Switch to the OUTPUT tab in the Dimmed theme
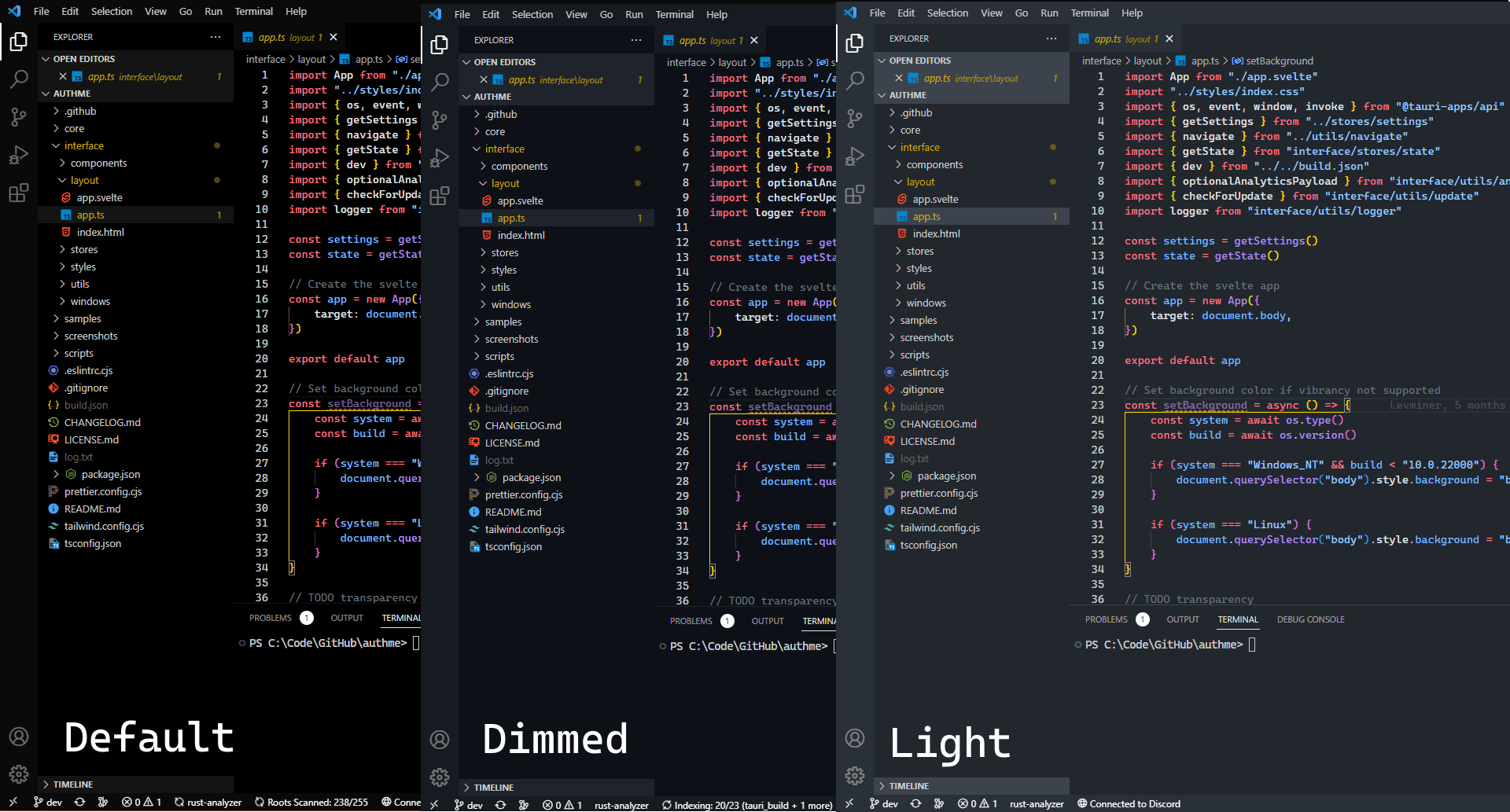The height and width of the screenshot is (812, 1510). (x=768, y=620)
